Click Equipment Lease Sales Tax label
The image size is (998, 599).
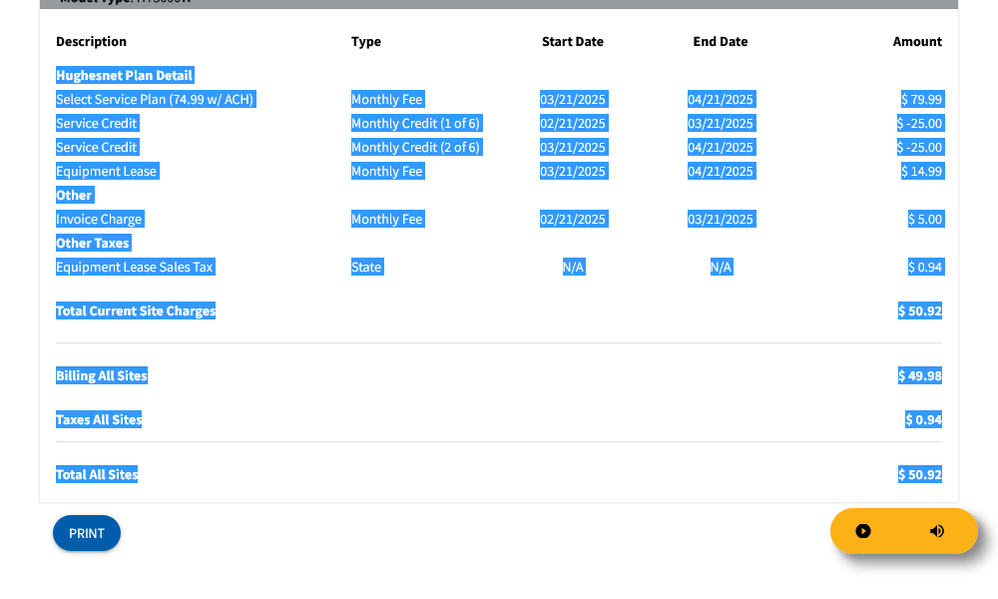coord(135,267)
